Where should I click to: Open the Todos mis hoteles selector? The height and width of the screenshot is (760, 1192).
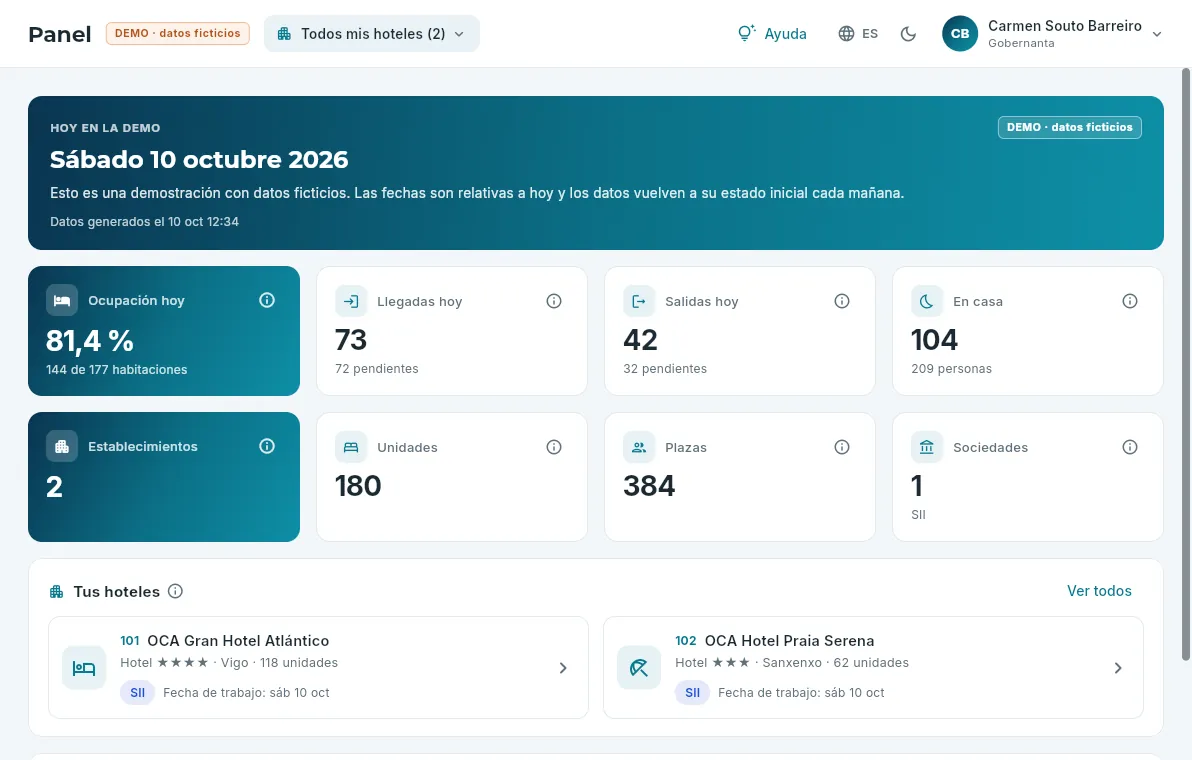[x=372, y=33]
